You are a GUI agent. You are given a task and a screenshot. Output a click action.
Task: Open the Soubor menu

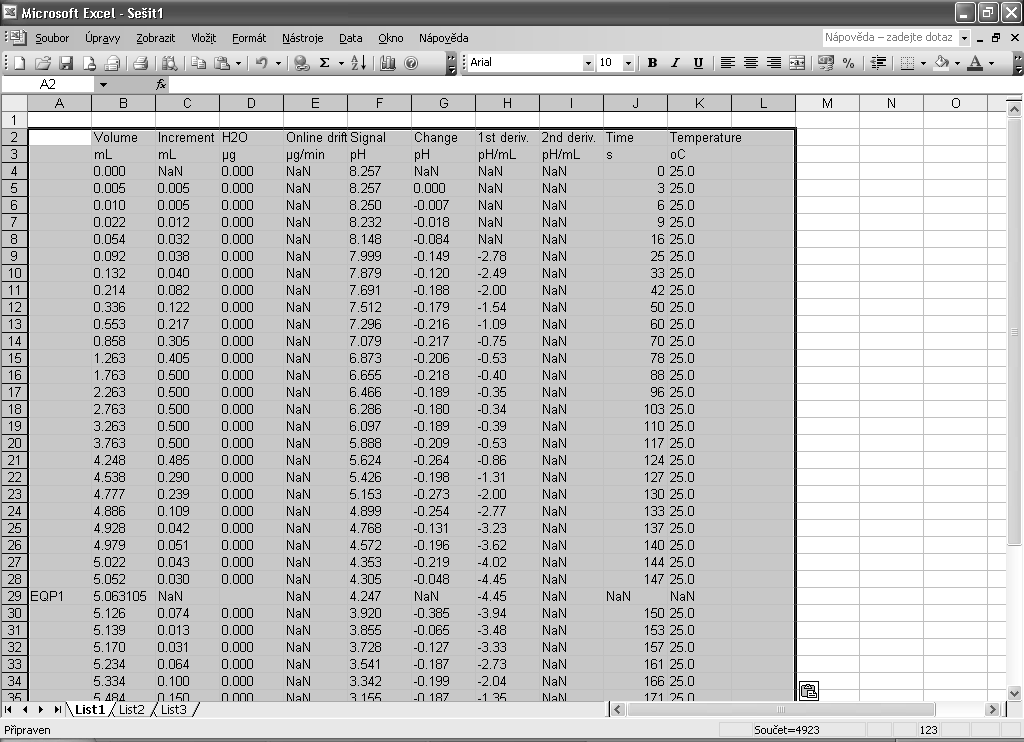coord(52,38)
